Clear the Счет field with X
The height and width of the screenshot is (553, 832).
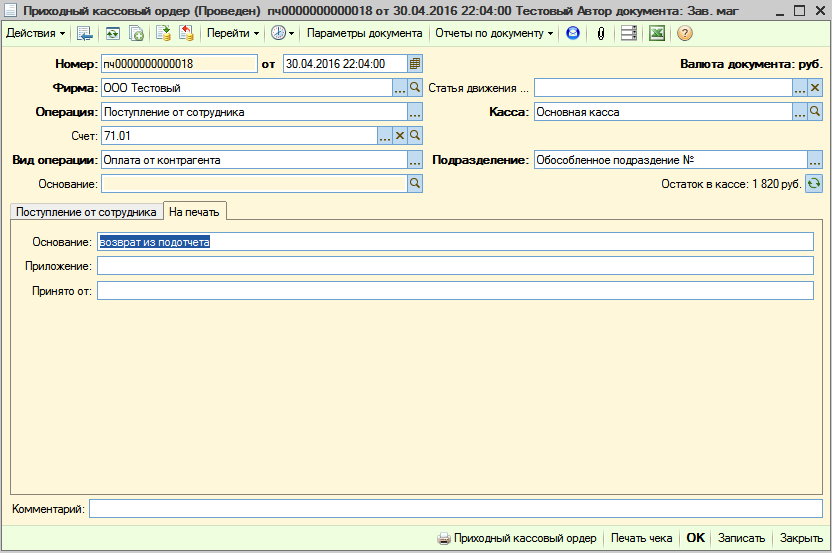coord(400,136)
